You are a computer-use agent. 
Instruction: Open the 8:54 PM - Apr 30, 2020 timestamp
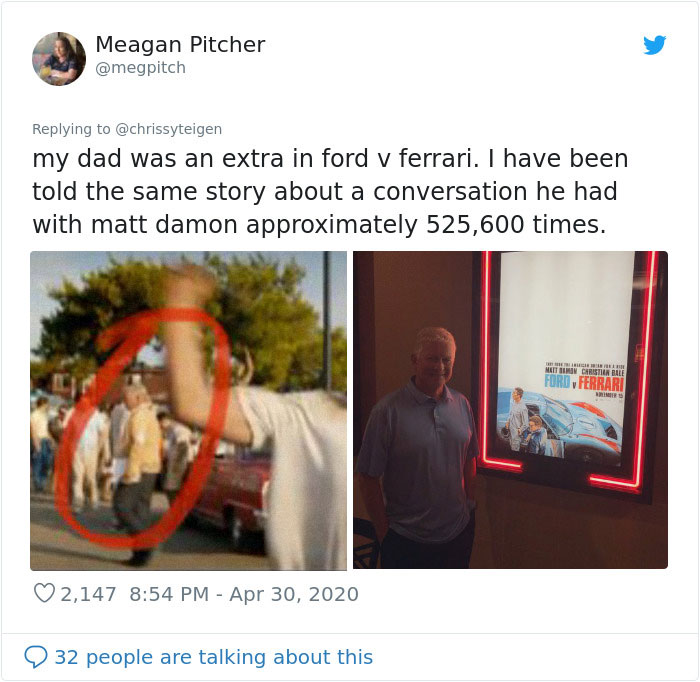pyautogui.click(x=244, y=594)
